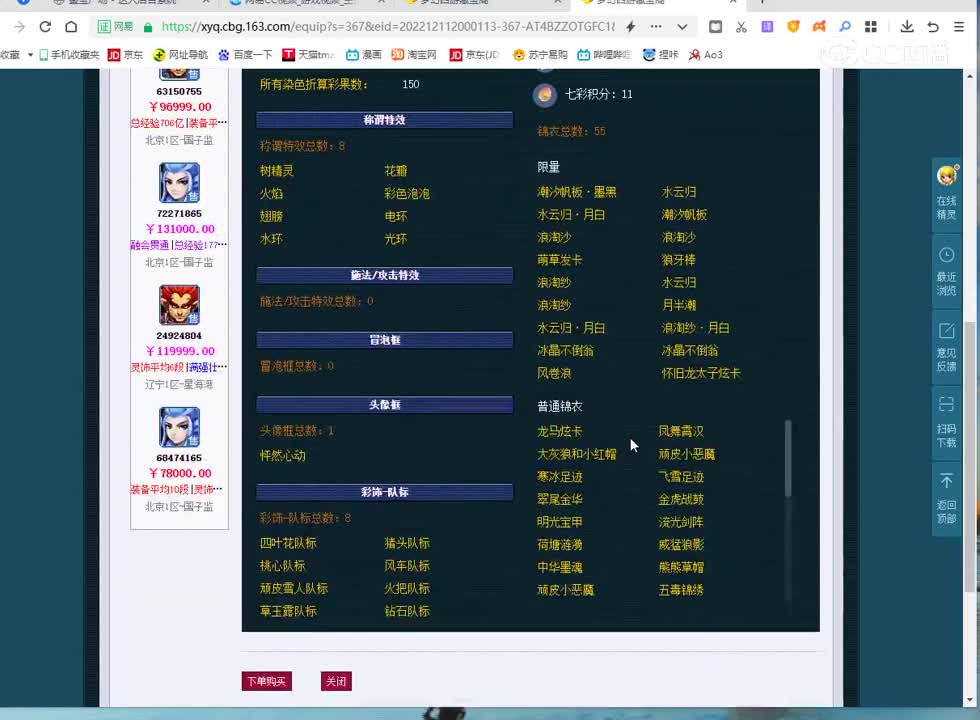Click the download manager arrow icon
This screenshot has width=980, height=720.
905,28
